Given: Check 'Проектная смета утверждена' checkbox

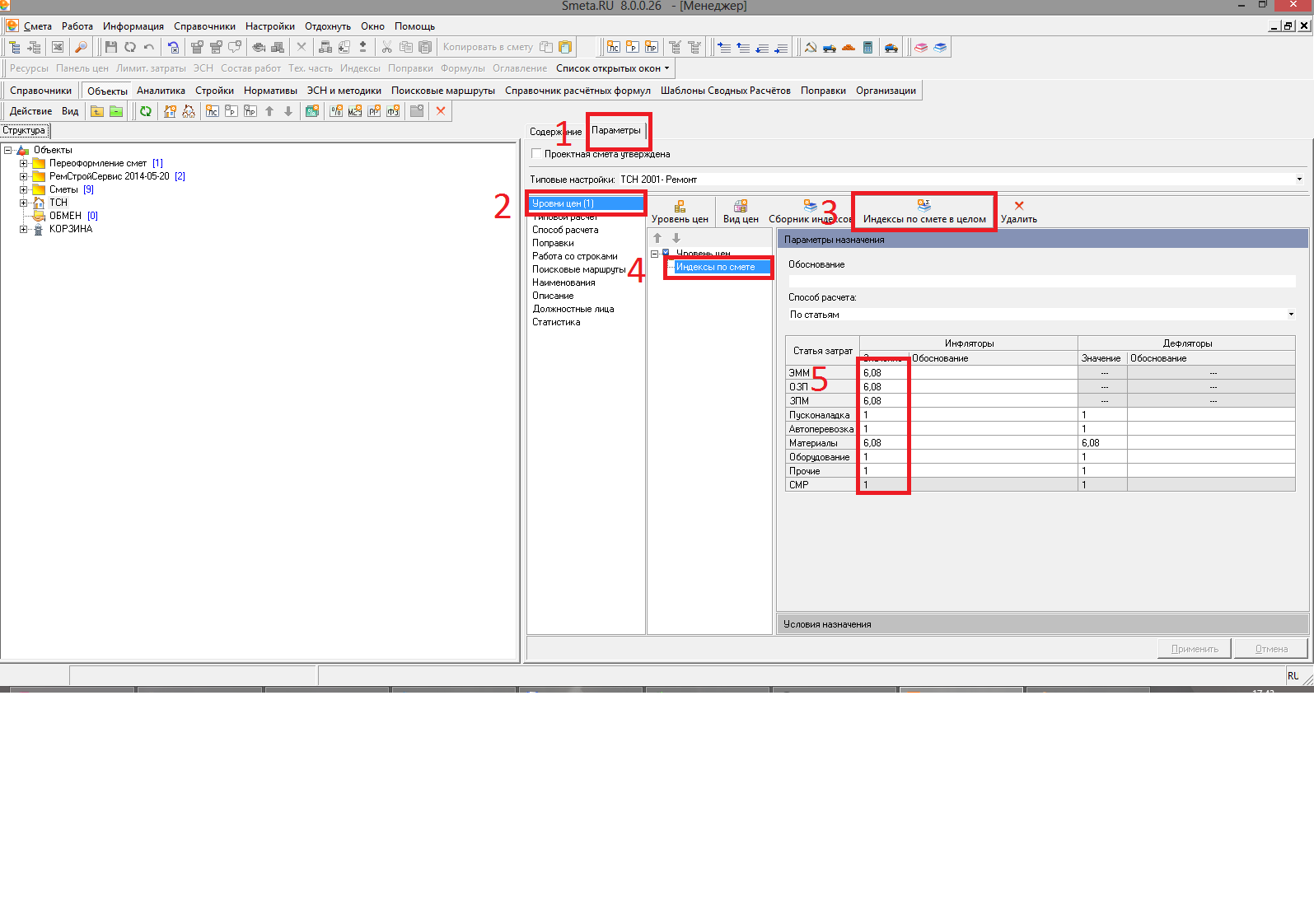Looking at the screenshot, I should [x=537, y=154].
